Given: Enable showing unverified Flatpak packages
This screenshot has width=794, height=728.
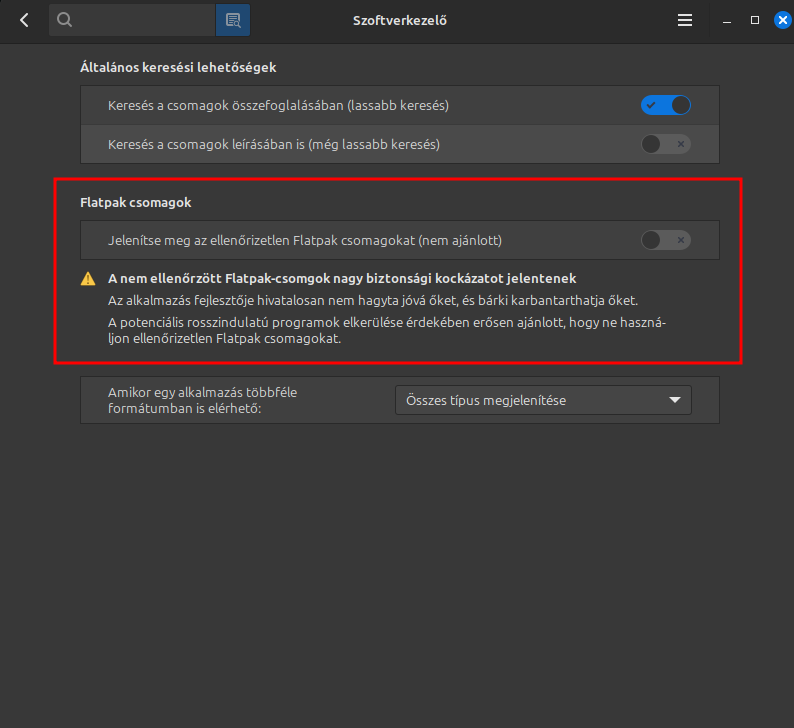Looking at the screenshot, I should [x=665, y=240].
